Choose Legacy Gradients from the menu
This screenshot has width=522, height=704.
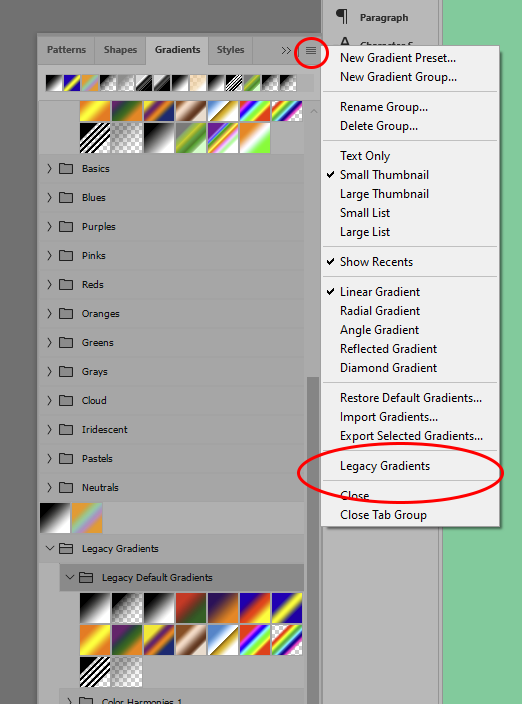pos(385,466)
